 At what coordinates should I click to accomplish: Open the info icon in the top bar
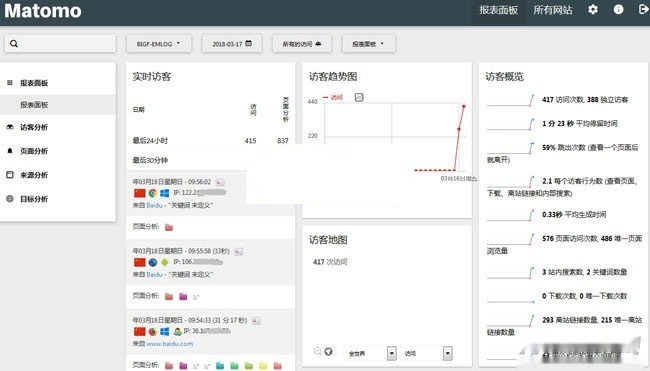618,10
